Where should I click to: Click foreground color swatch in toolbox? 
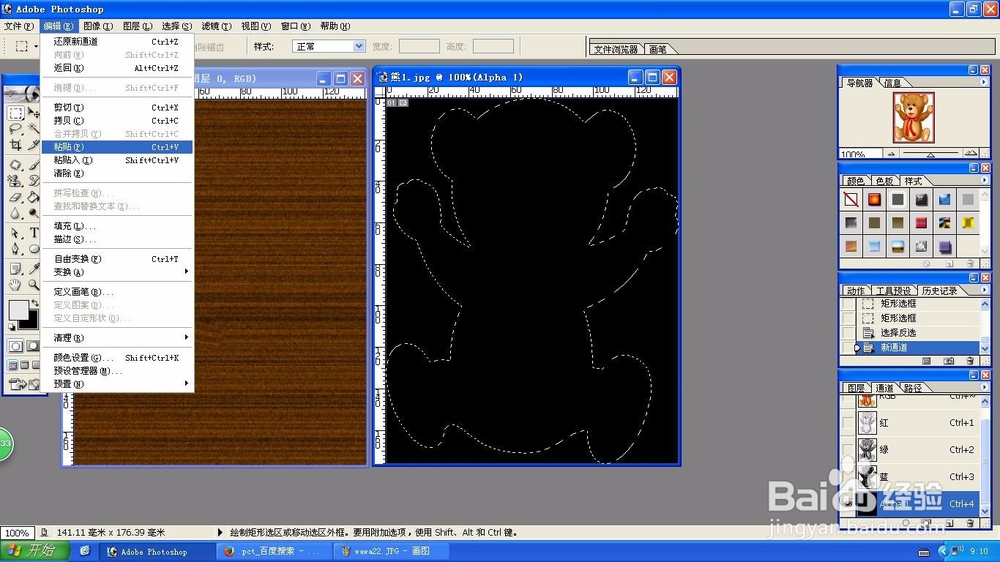(x=18, y=309)
